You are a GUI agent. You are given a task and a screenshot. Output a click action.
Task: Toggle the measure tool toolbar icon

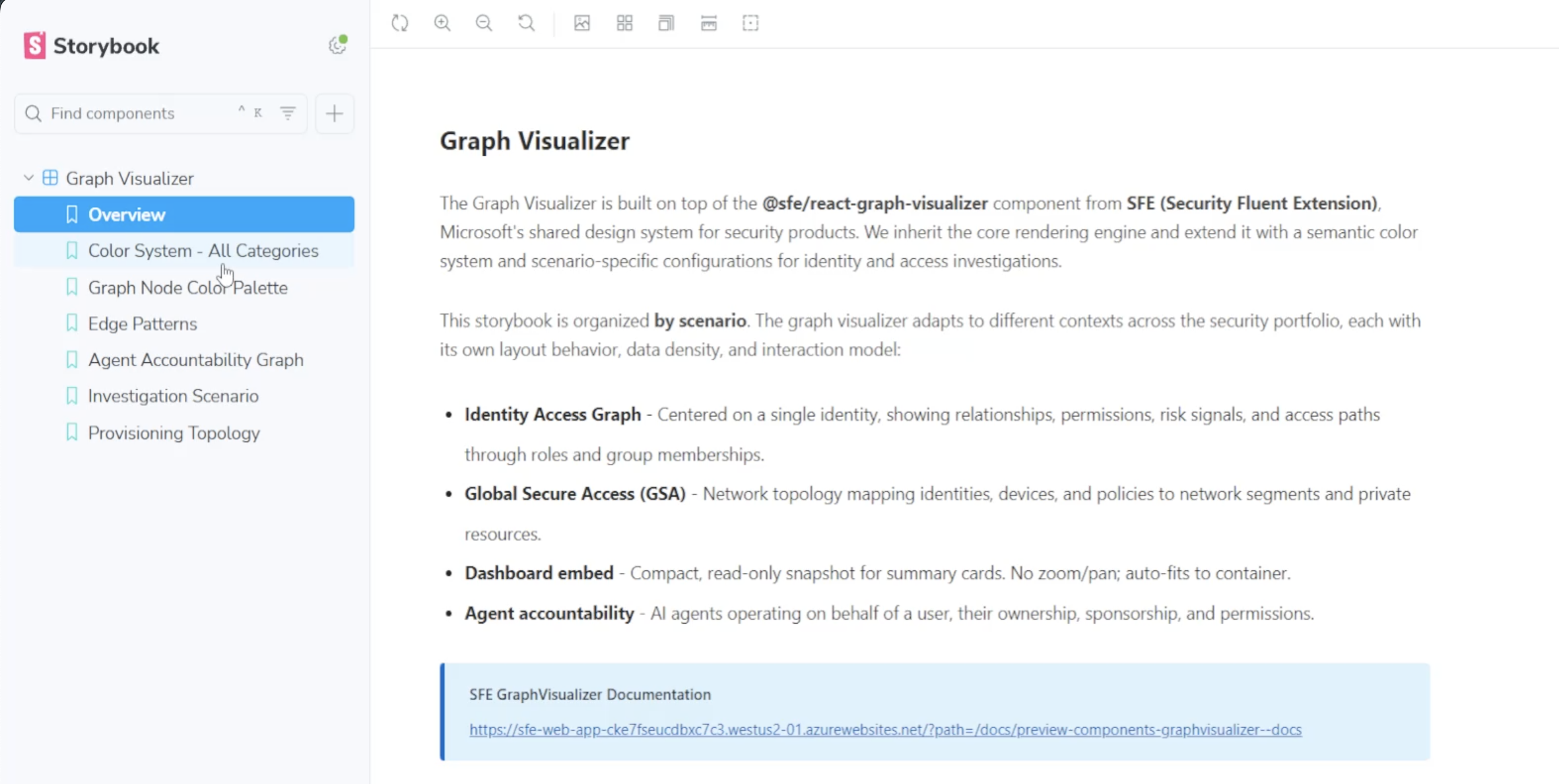[709, 23]
